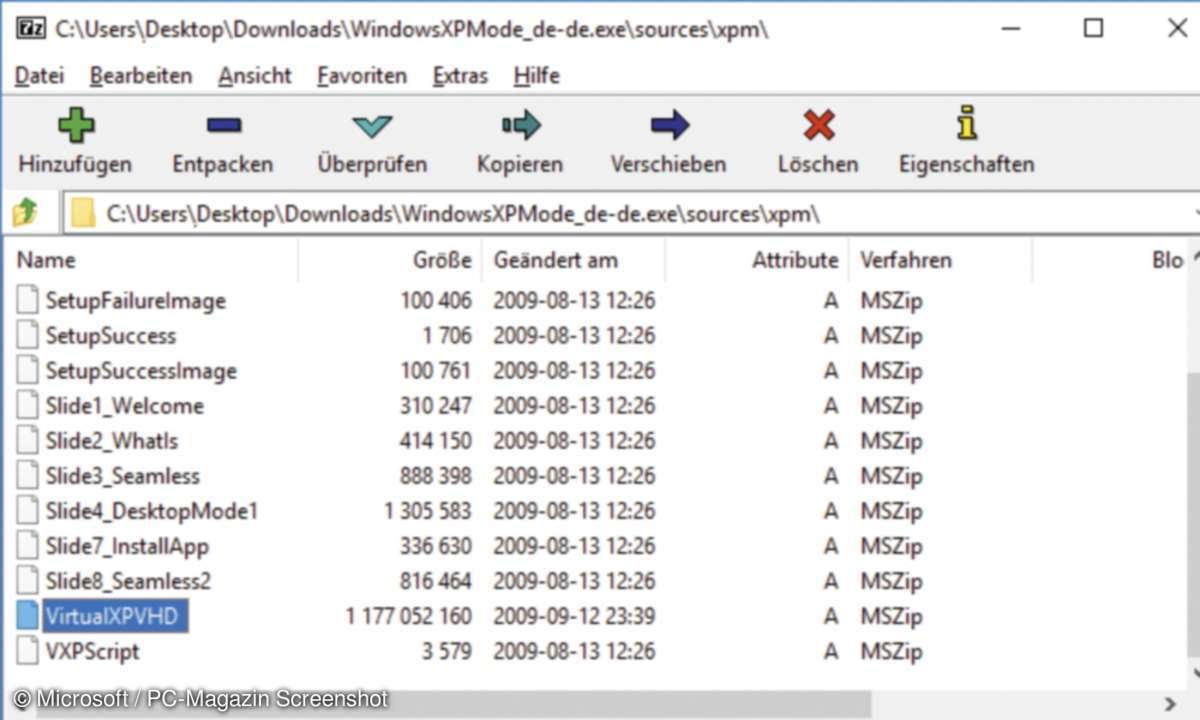Click blue file icon next to VirtualXPVHD
Image resolution: width=1200 pixels, height=720 pixels.
click(28, 616)
